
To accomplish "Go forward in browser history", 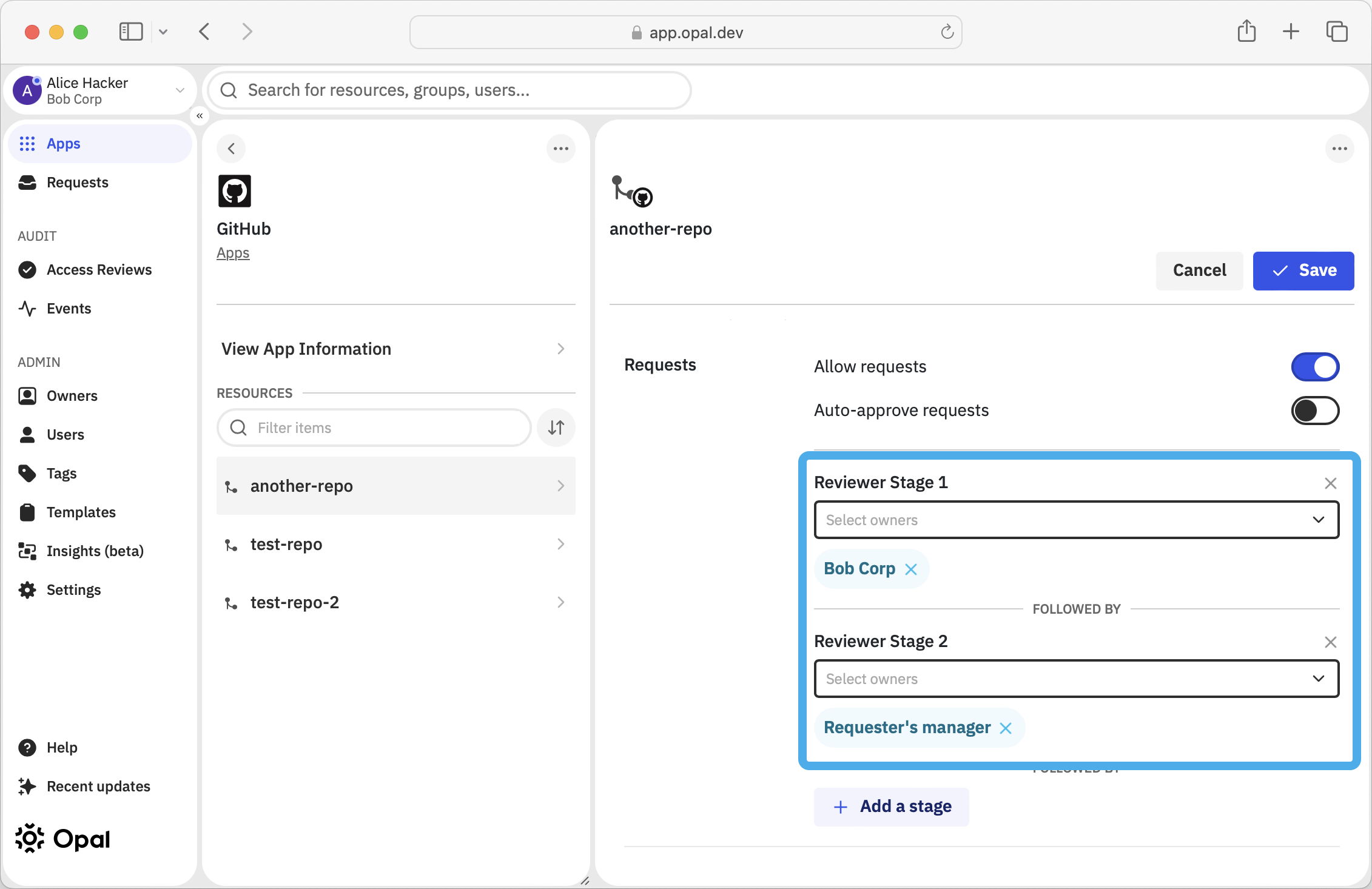I will coord(247,32).
